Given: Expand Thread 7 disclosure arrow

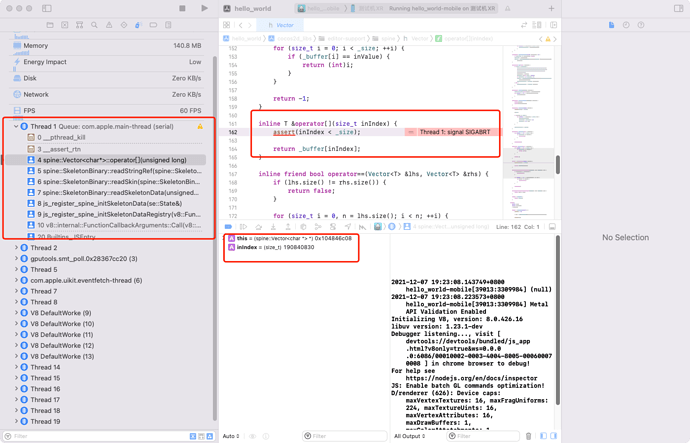Looking at the screenshot, I should 16,291.
